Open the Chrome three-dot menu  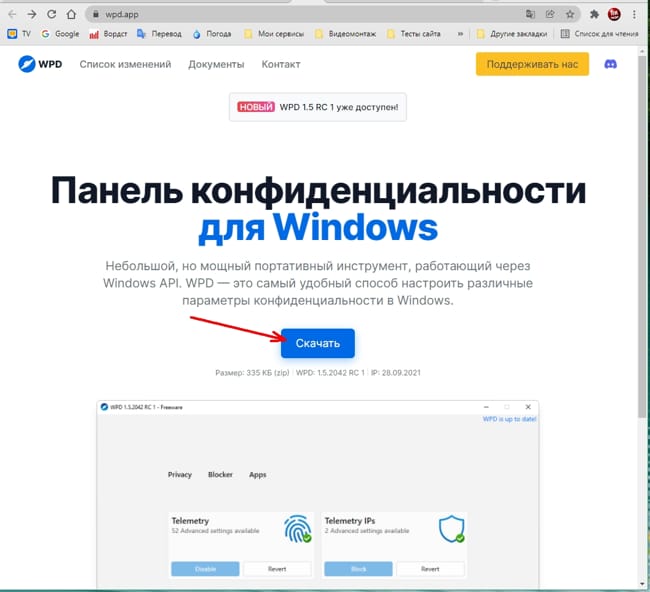pos(634,14)
